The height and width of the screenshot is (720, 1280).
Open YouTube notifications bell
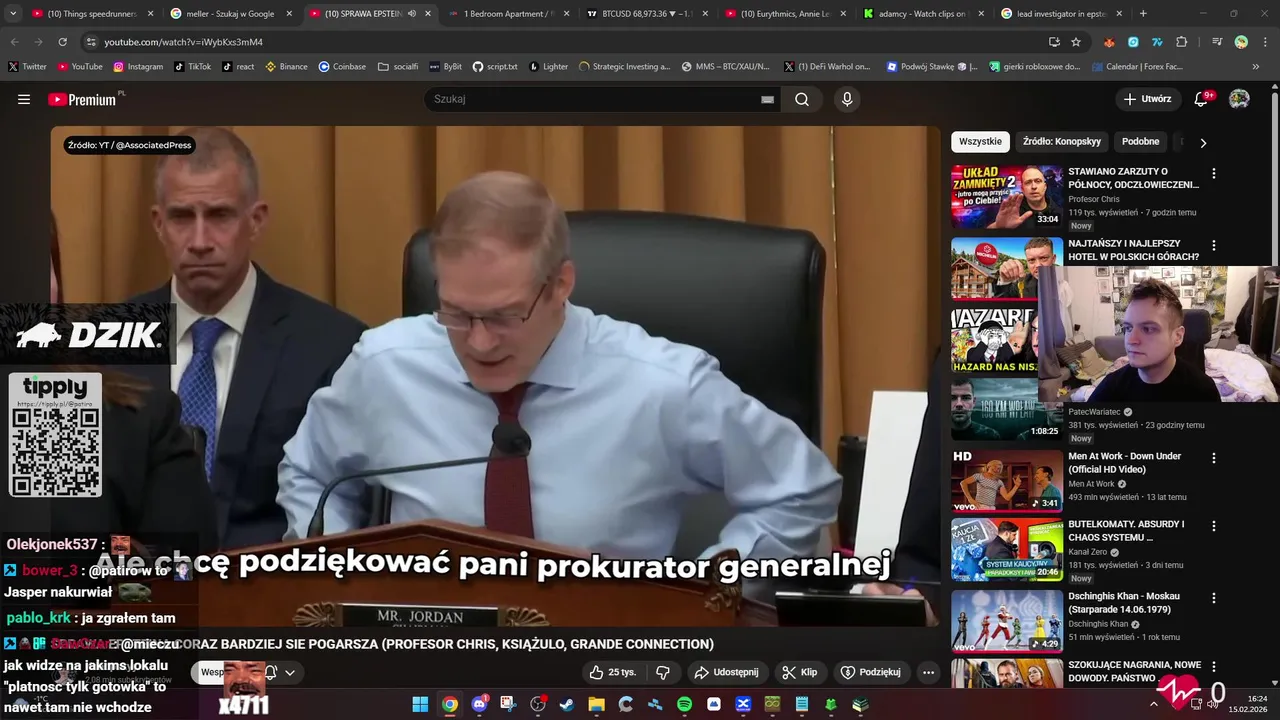click(1202, 99)
